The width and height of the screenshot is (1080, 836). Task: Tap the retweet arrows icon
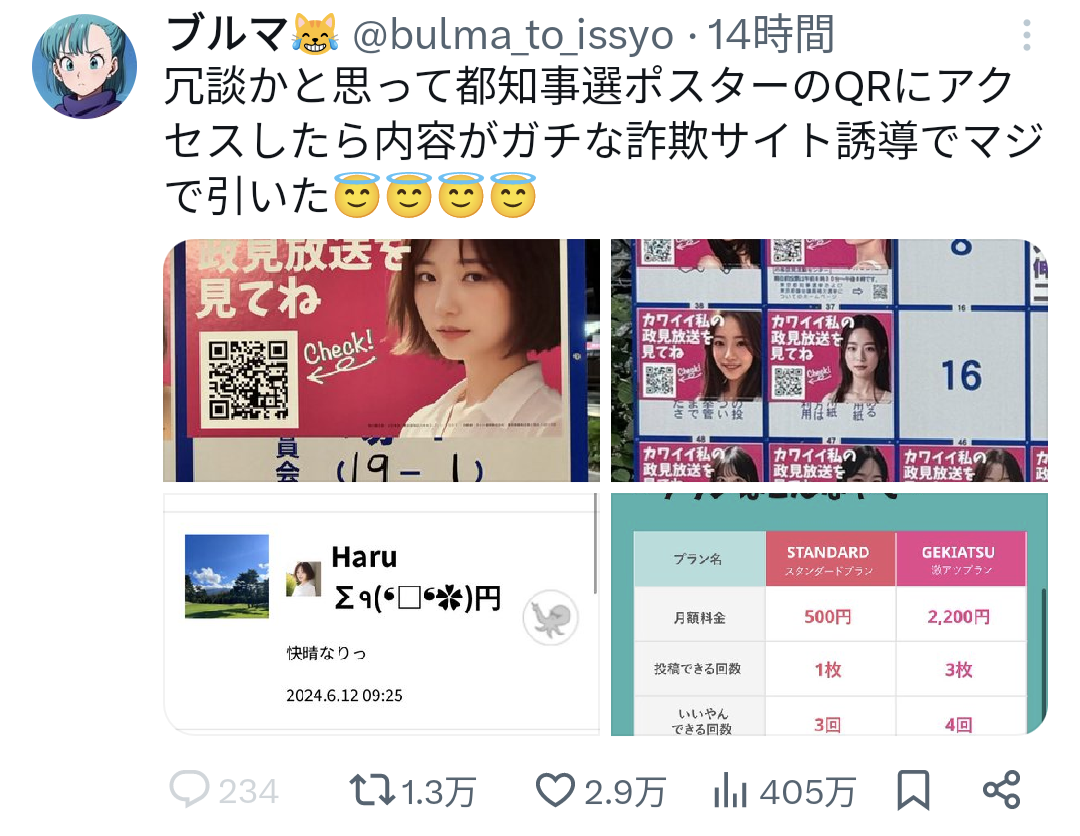coord(371,790)
